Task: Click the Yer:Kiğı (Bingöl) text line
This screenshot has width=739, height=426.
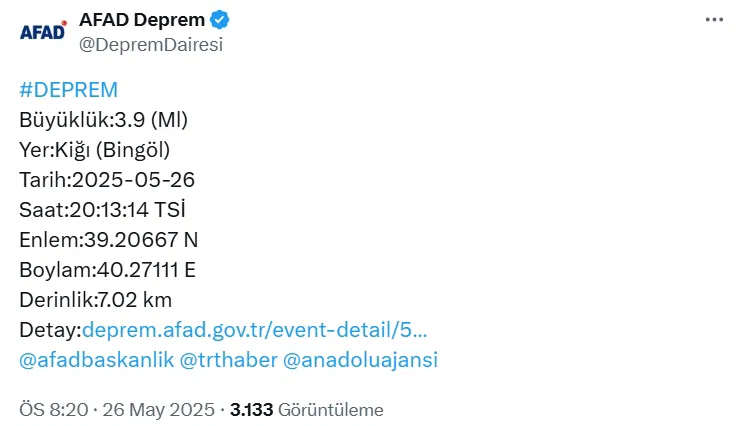Action: [95, 150]
